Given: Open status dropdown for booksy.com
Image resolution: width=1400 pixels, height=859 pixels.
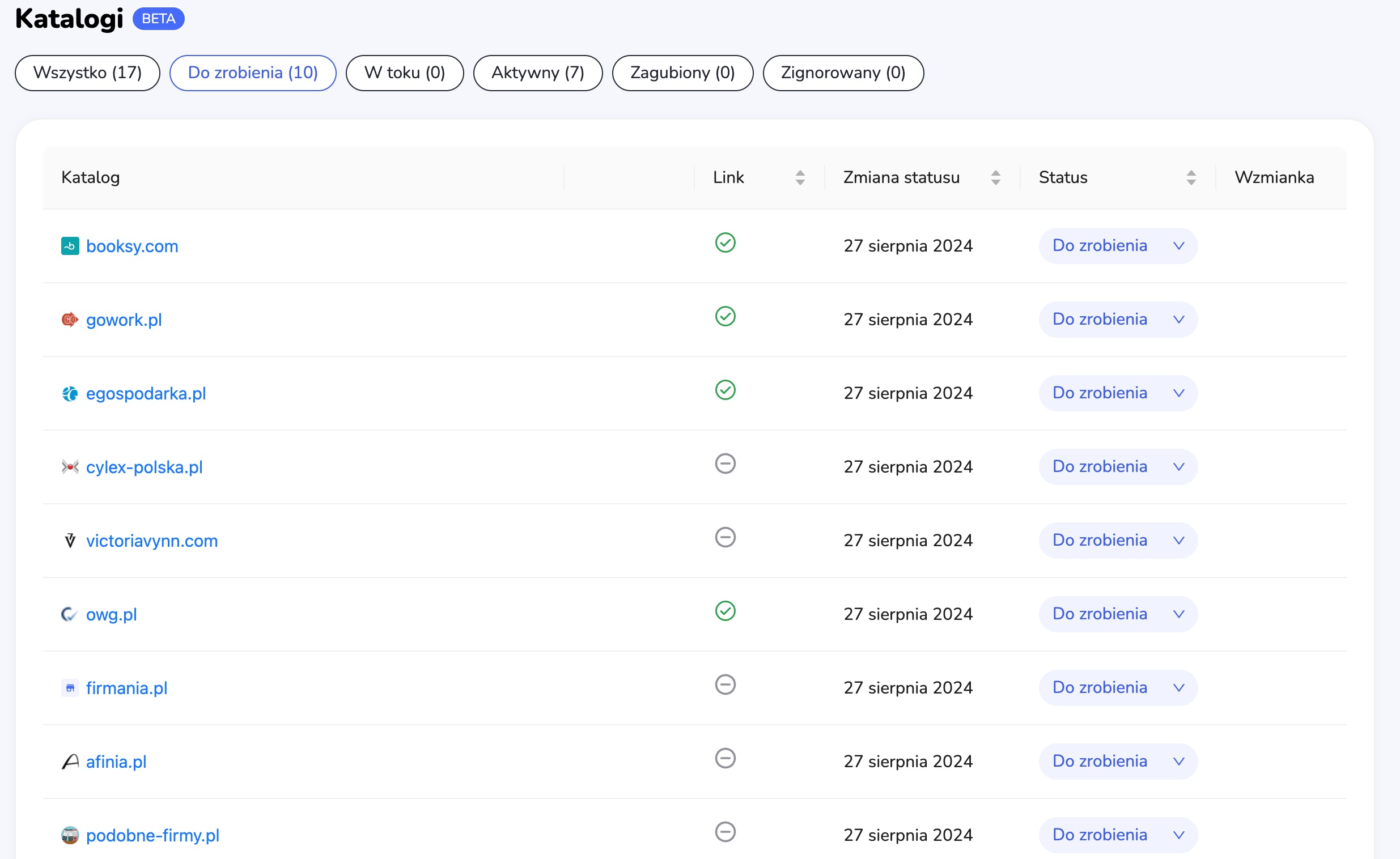Looking at the screenshot, I should [x=1118, y=246].
